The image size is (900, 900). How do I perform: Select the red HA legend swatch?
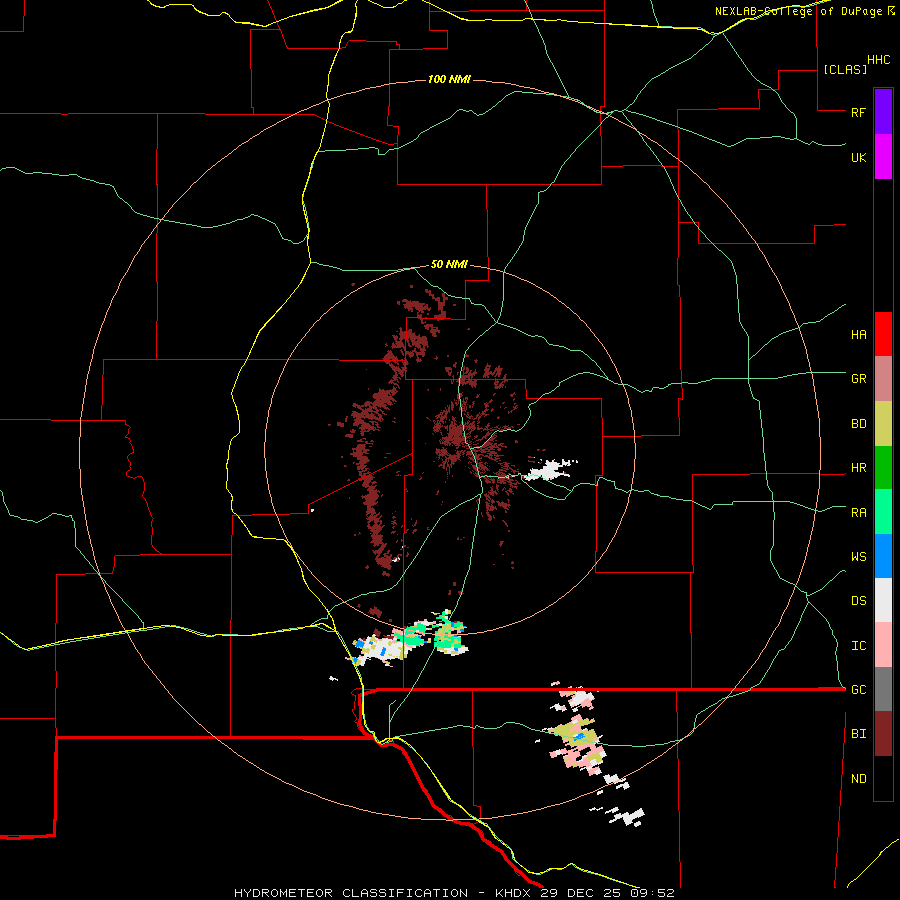click(x=883, y=334)
